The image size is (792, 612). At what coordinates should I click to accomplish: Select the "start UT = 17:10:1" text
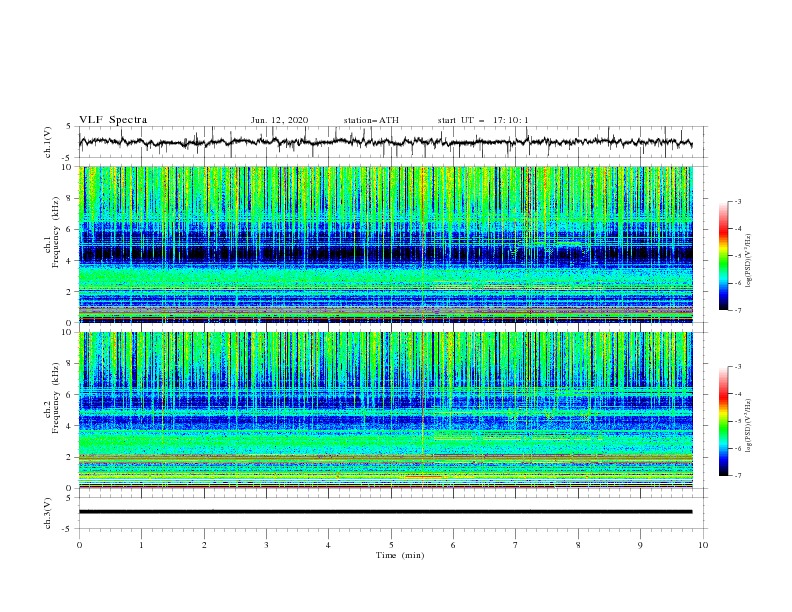click(x=483, y=120)
